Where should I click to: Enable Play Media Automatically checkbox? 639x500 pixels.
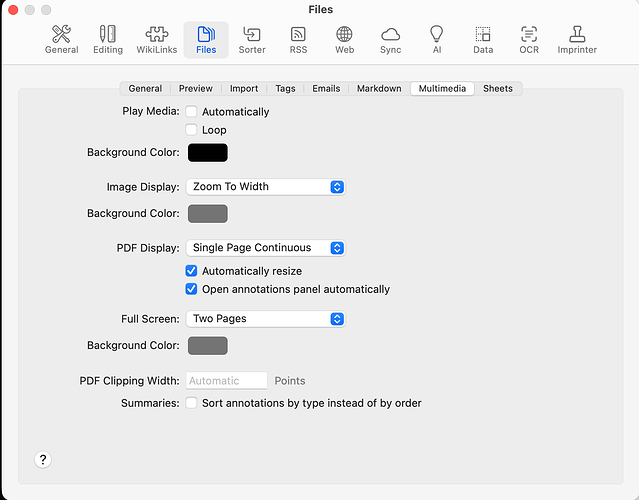click(x=192, y=112)
